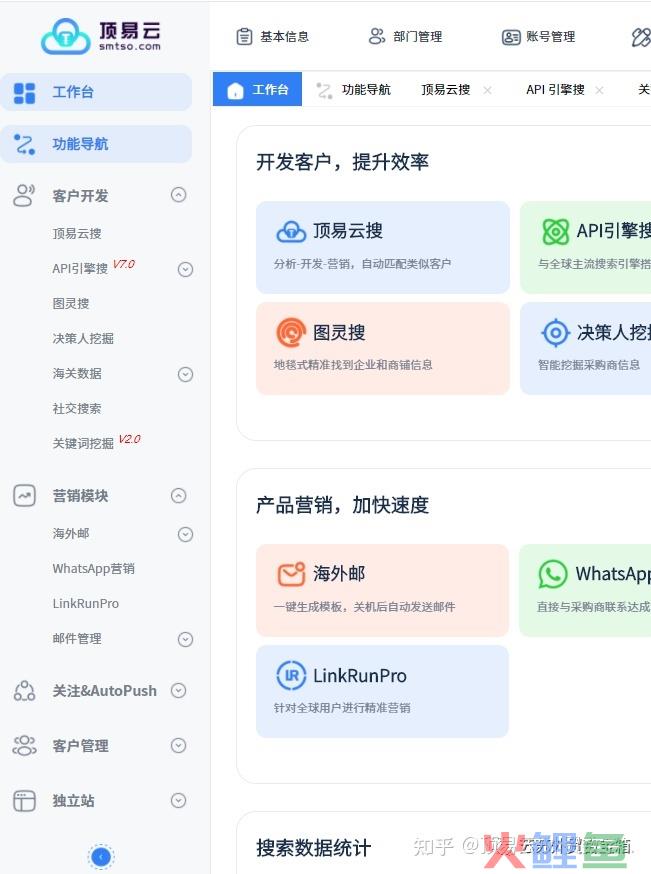
Task: Open 部门管理 in top navigation
Action: 405,37
